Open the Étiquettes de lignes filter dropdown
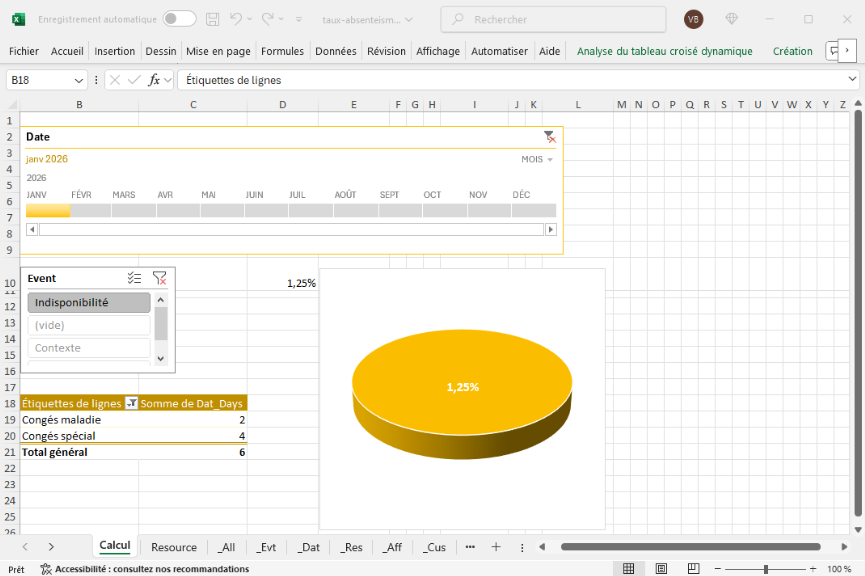 pos(130,403)
